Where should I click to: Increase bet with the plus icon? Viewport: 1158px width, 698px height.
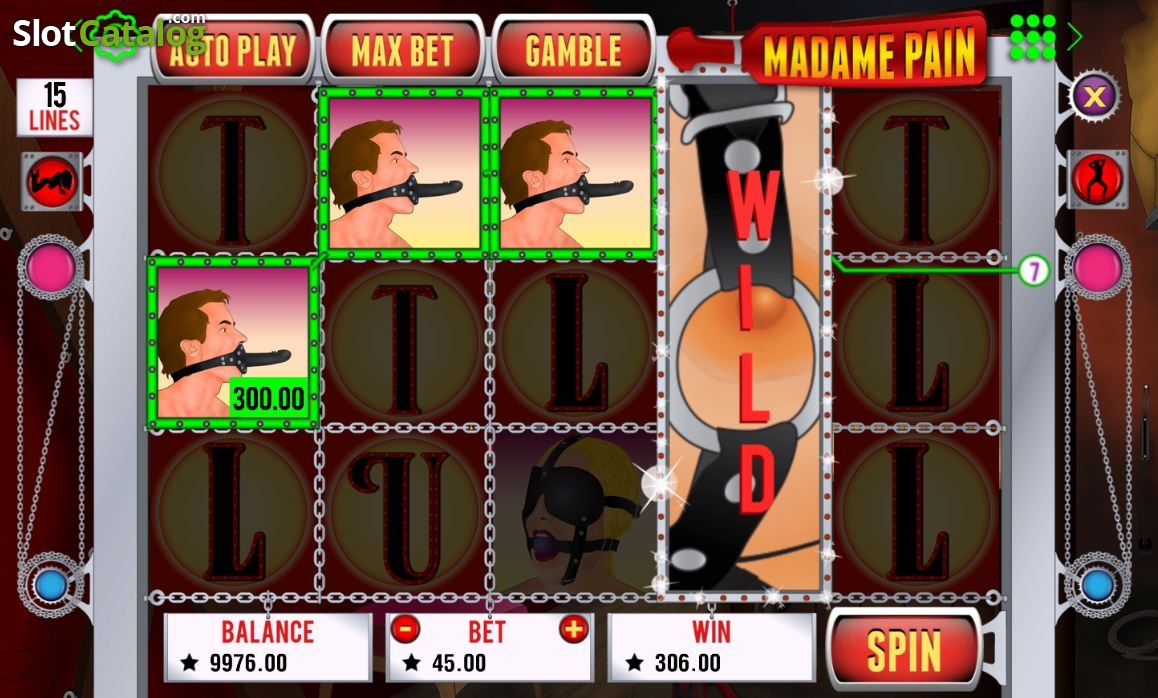(573, 629)
